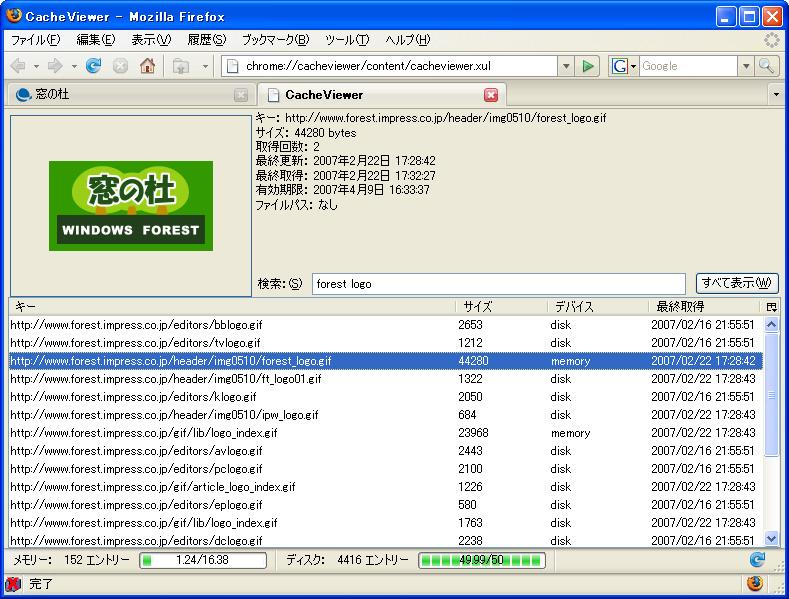789x599 pixels.
Task: Click the activity throbber icon
Action: pyautogui.click(x=771, y=40)
